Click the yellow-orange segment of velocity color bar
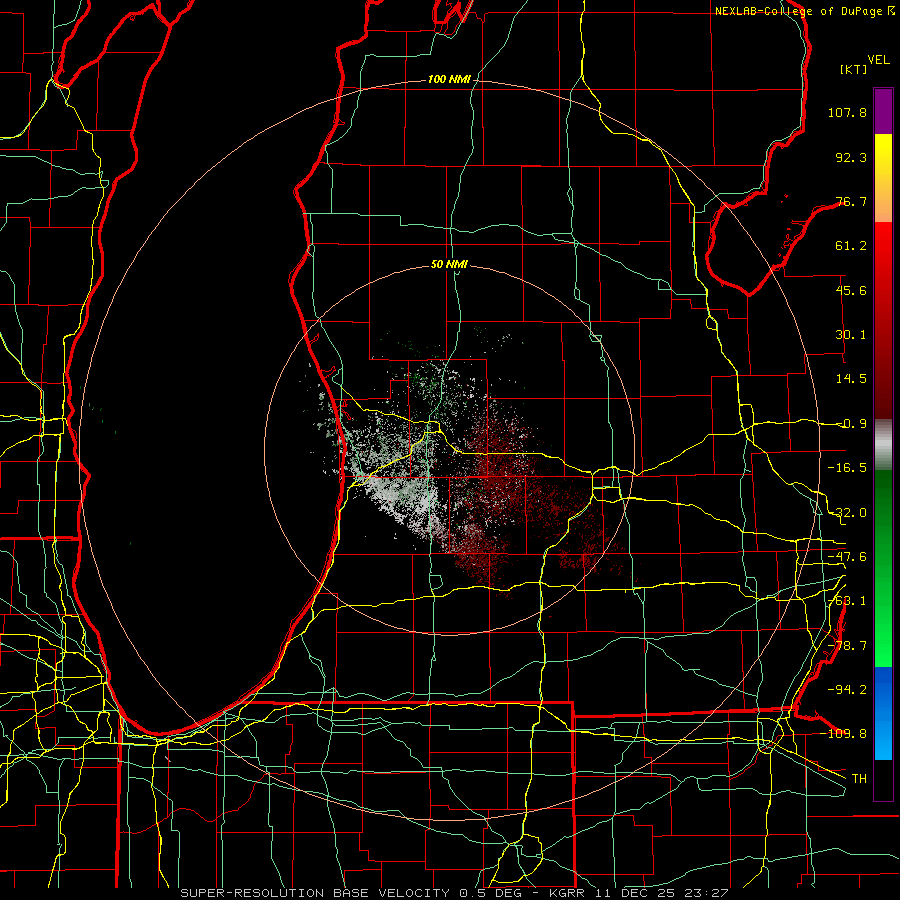The image size is (900, 900). tap(883, 178)
